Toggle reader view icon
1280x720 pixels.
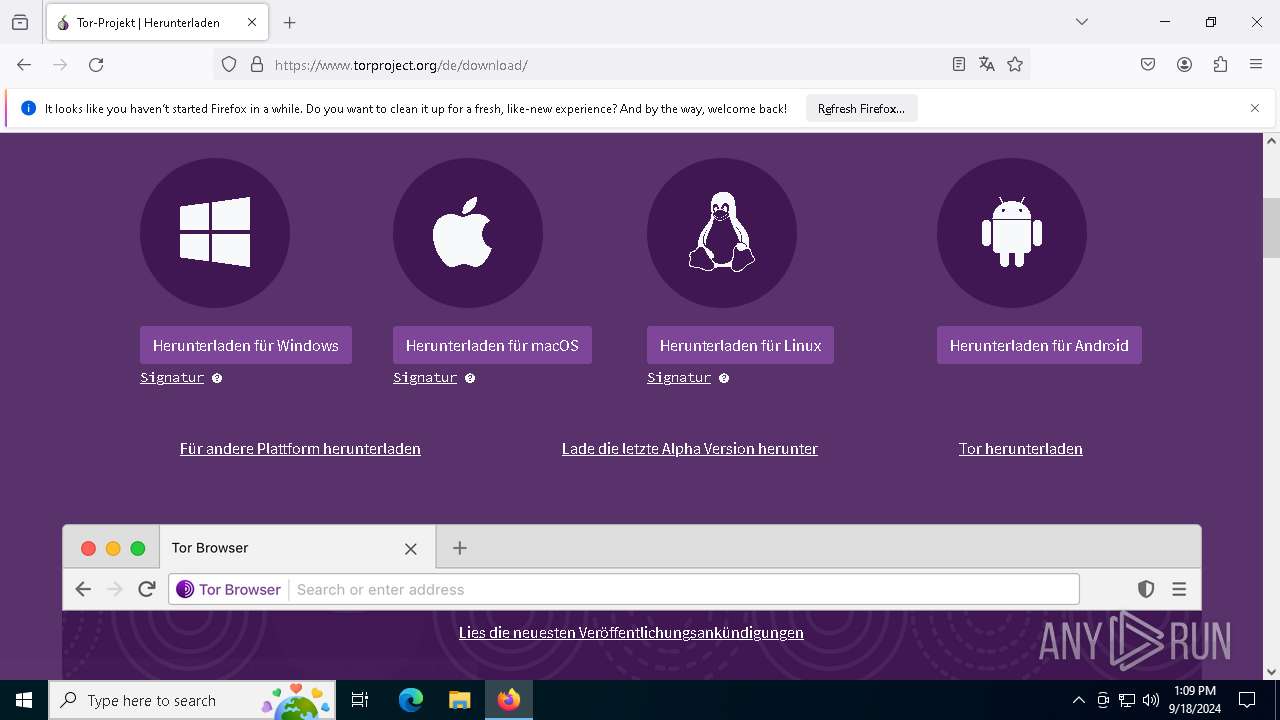[959, 65]
